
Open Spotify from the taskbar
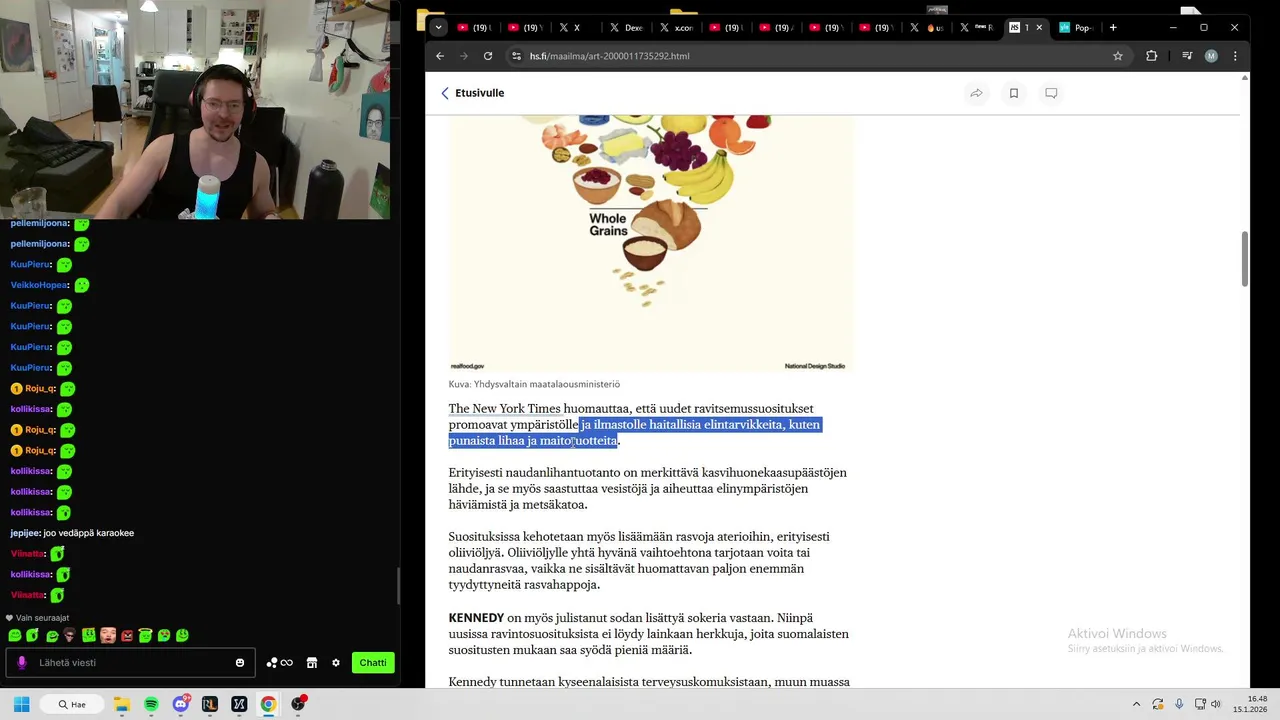[x=151, y=704]
